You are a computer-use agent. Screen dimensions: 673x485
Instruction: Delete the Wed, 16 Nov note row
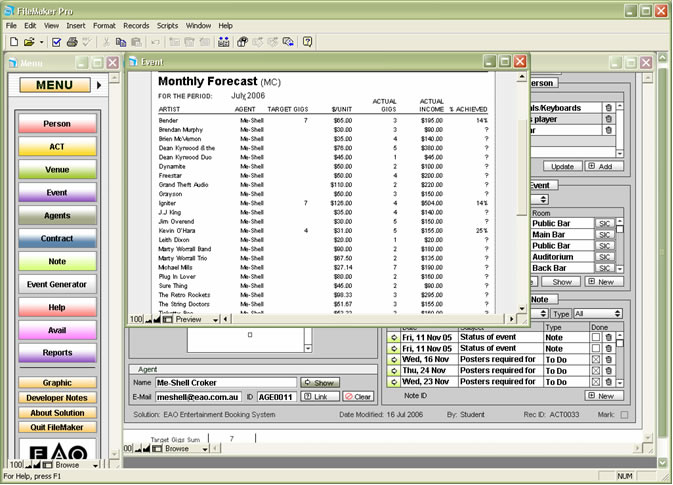tap(608, 360)
